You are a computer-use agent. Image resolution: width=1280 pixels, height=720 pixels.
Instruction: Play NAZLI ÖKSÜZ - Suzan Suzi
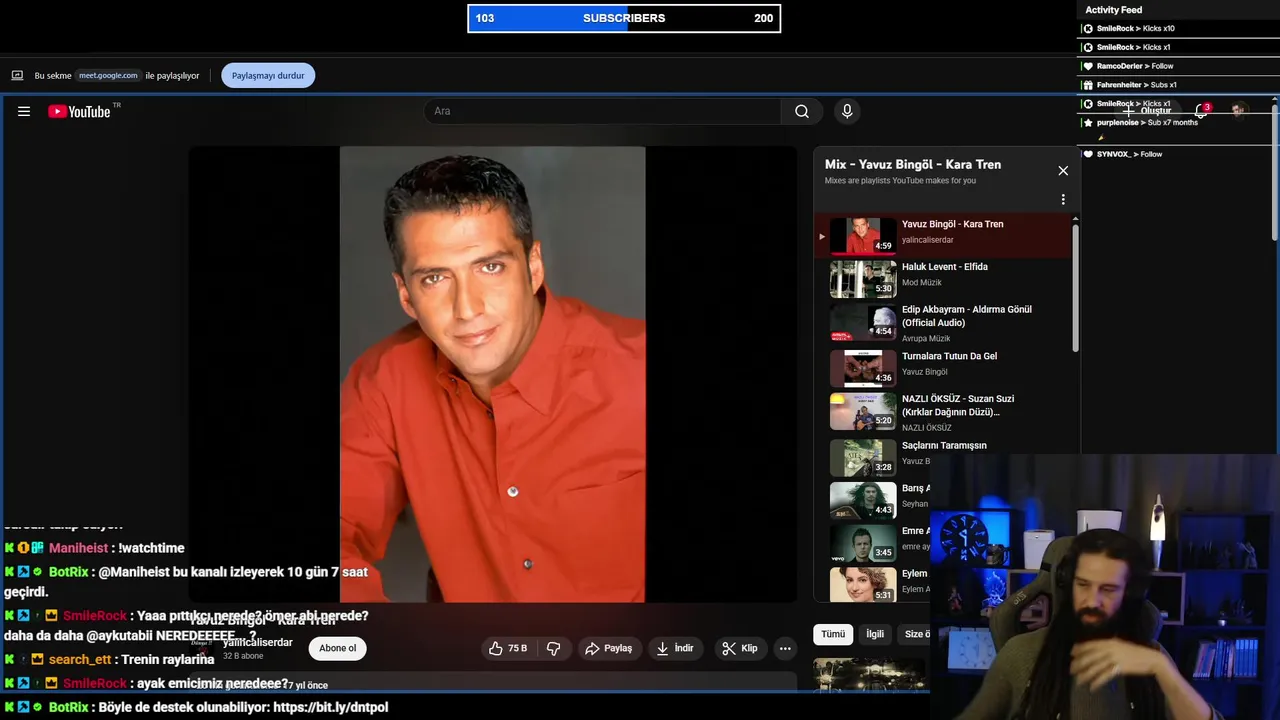[942, 410]
